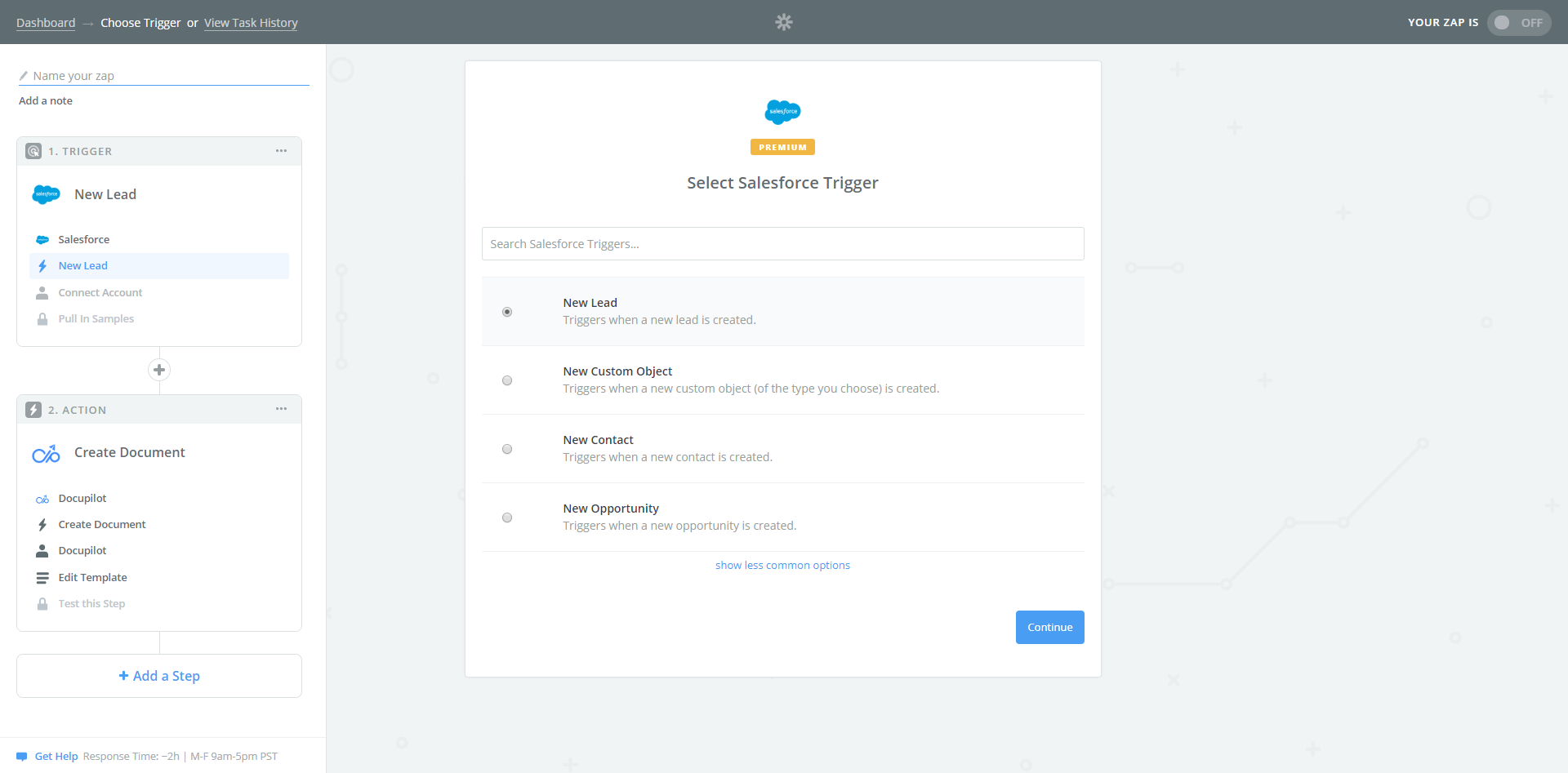Click the New Lead trigger title heading
Image resolution: width=1568 pixels, height=773 pixels.
coord(105,194)
